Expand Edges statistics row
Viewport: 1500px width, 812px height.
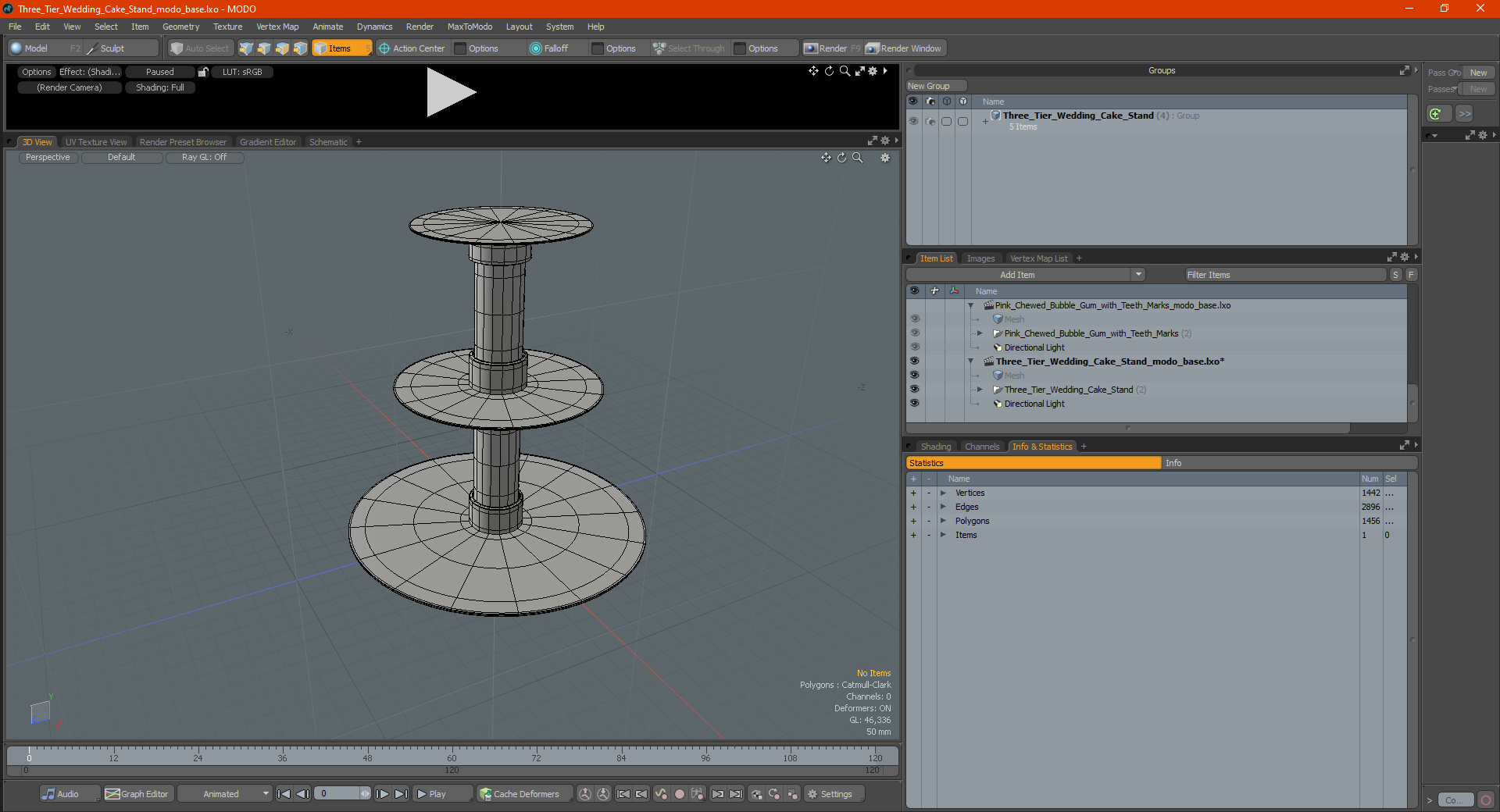pos(944,507)
